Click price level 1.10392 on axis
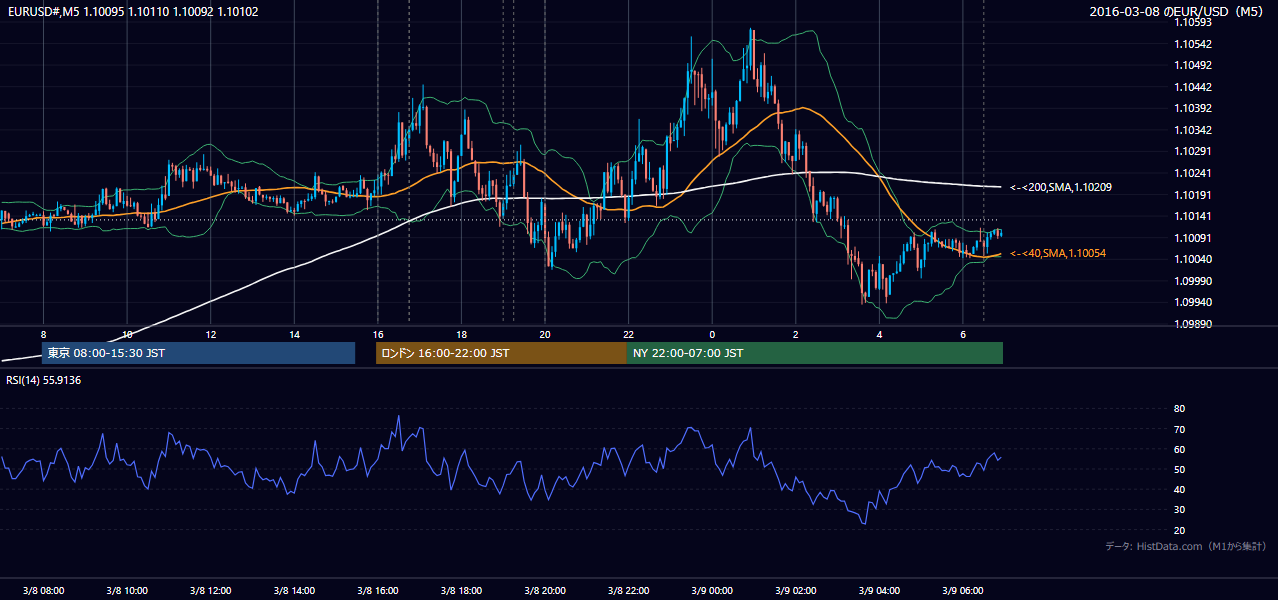This screenshot has width=1278, height=600. point(1193,109)
